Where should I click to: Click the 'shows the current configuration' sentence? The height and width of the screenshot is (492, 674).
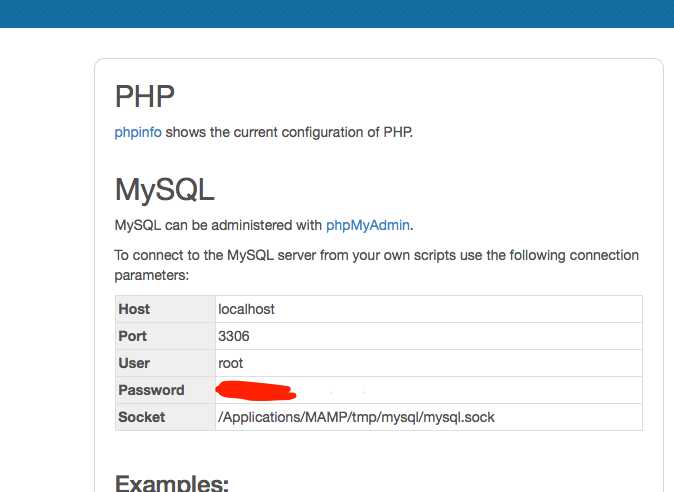[289, 132]
